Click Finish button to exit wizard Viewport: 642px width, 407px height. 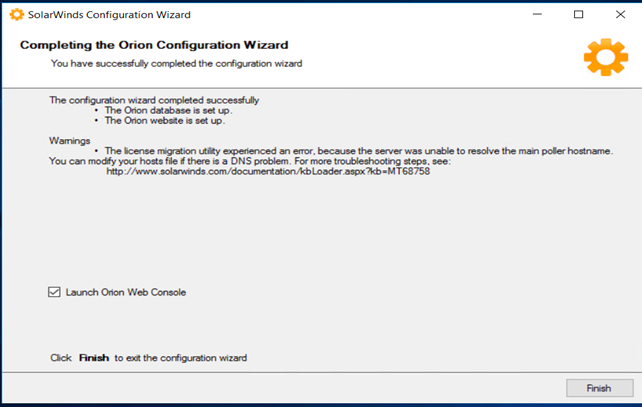pos(599,388)
